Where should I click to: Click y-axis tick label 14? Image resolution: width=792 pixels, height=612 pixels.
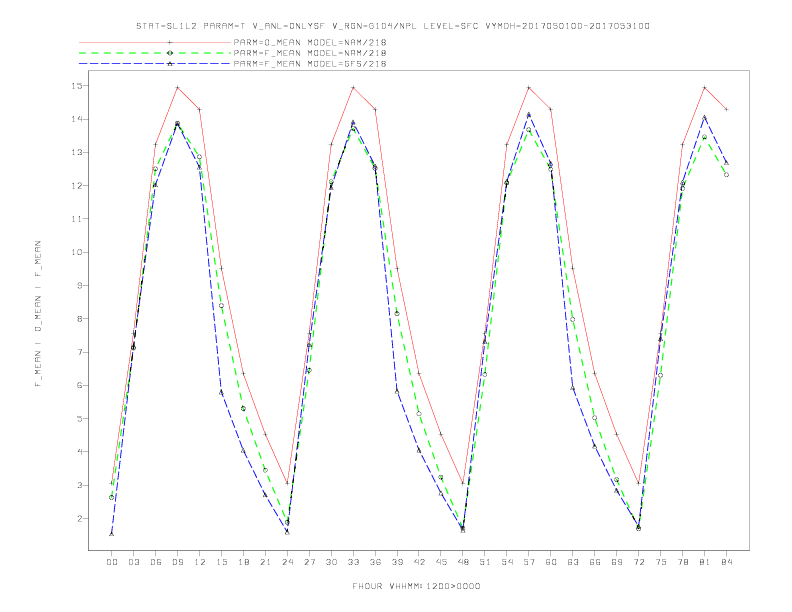[77, 119]
